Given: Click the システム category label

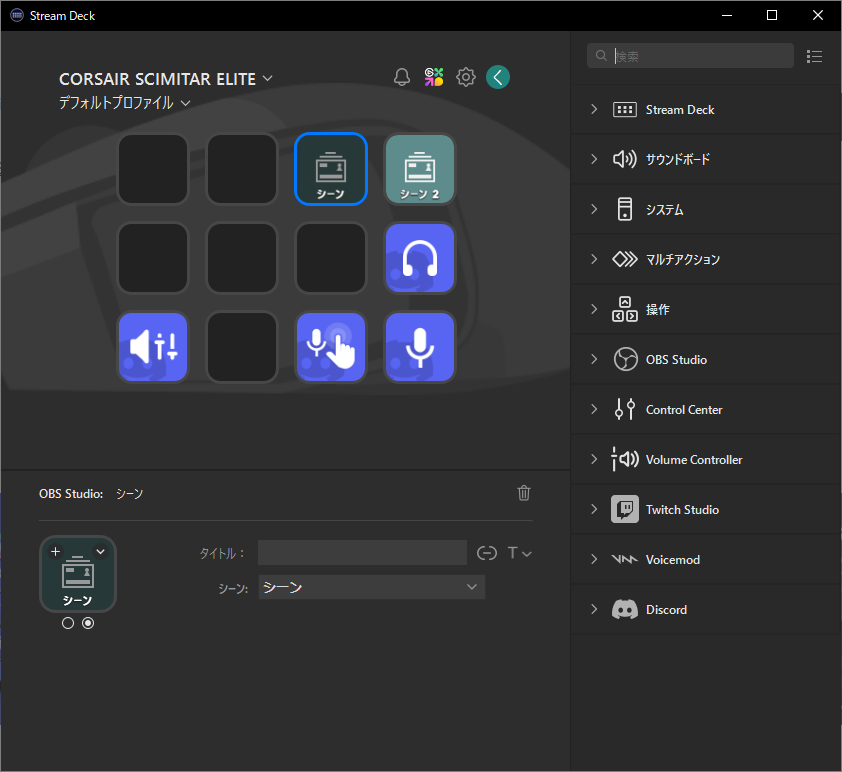Looking at the screenshot, I should (664, 209).
